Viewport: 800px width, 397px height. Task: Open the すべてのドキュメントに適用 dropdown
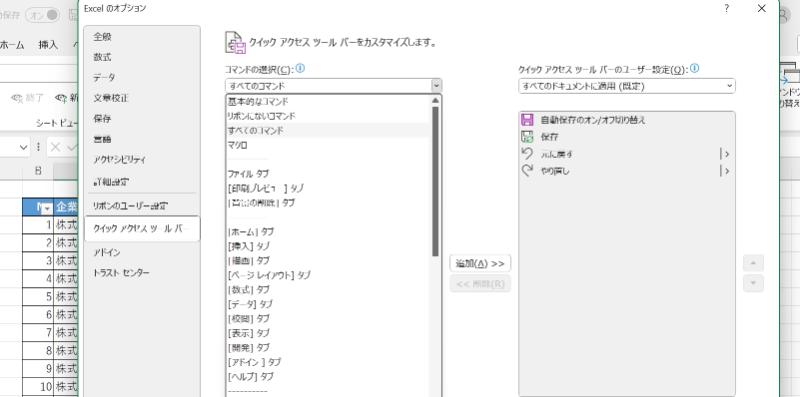tap(627, 86)
